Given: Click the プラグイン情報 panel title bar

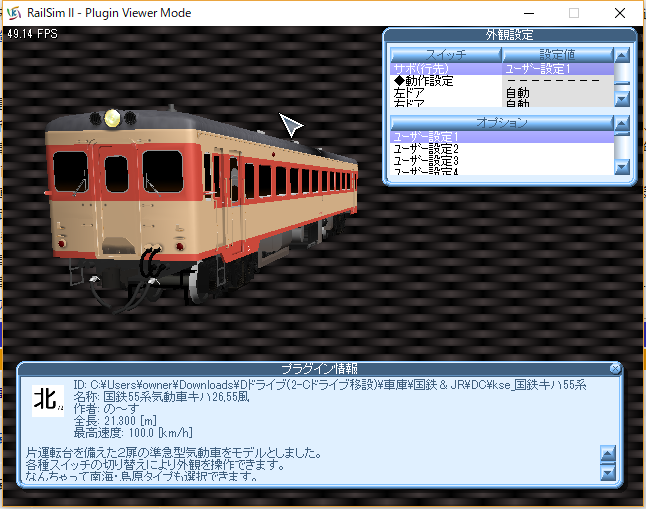Looking at the screenshot, I should coord(320,368).
